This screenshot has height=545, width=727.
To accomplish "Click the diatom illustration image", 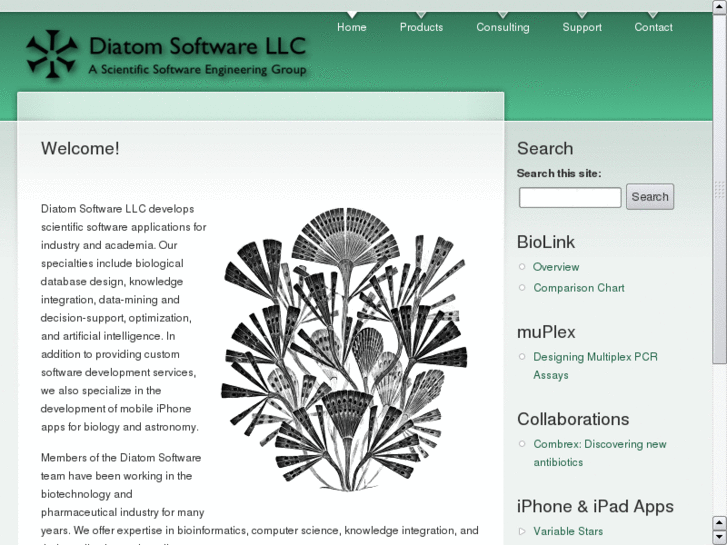I will 344,349.
